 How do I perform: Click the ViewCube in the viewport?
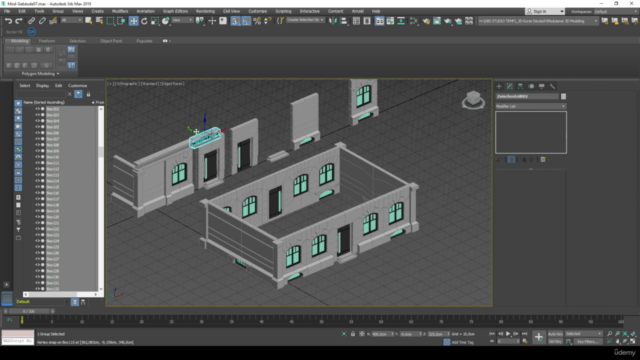click(473, 100)
